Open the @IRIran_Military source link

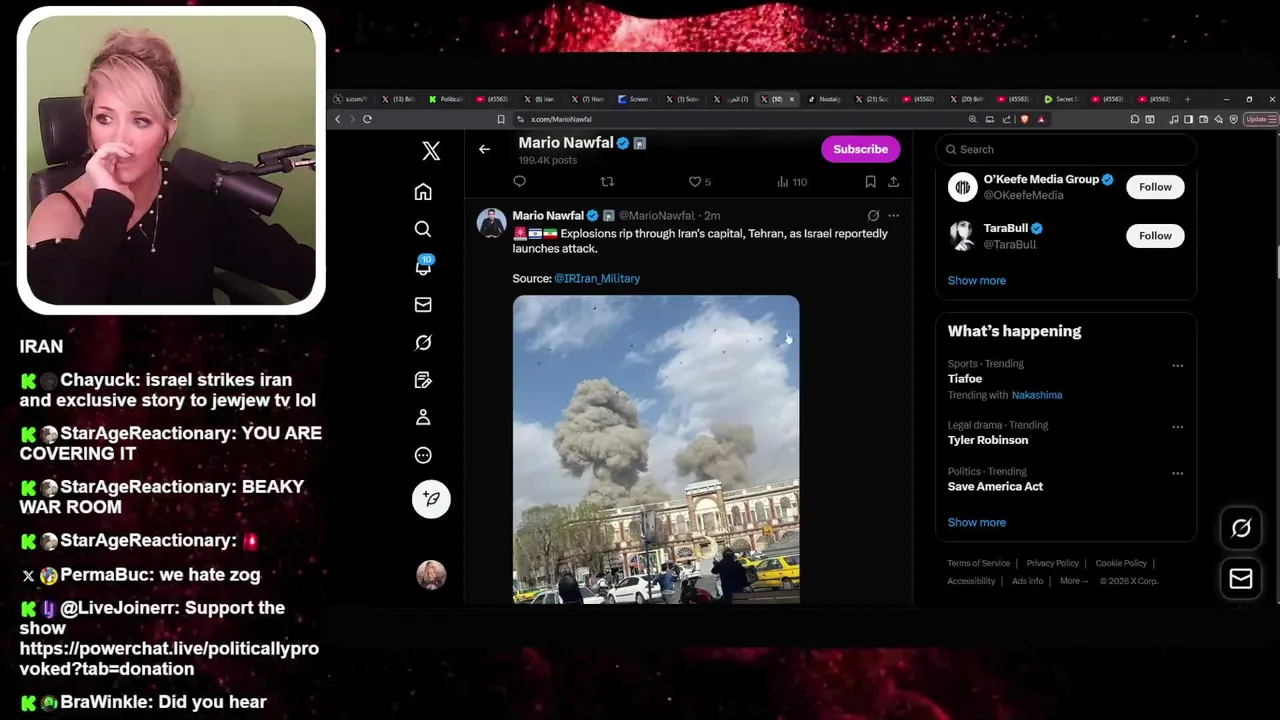coord(597,278)
